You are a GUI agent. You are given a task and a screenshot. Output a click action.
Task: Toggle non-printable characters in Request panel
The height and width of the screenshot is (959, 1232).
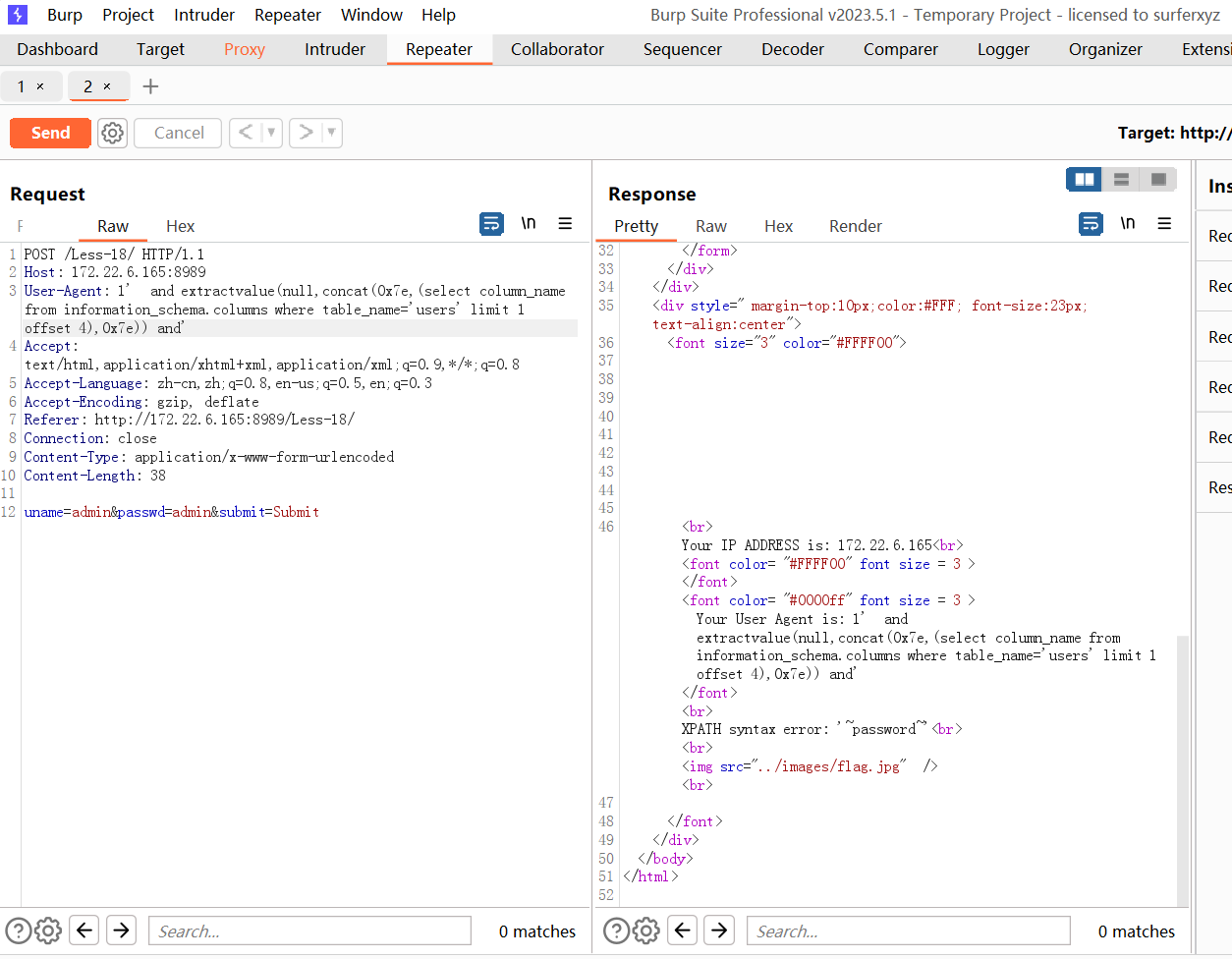click(x=529, y=224)
